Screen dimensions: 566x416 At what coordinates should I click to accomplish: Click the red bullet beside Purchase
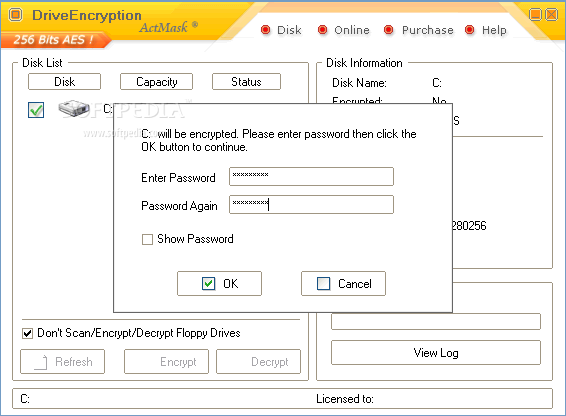click(x=388, y=30)
